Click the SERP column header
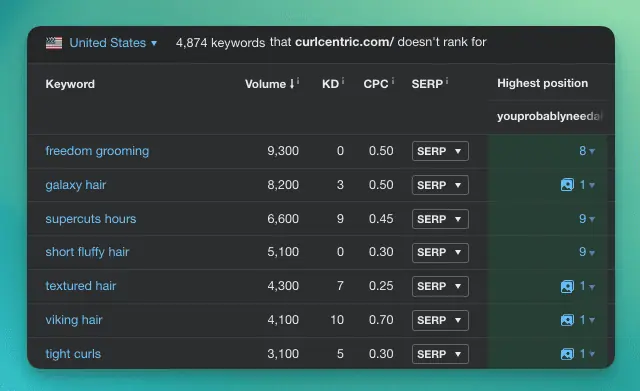 click(427, 84)
